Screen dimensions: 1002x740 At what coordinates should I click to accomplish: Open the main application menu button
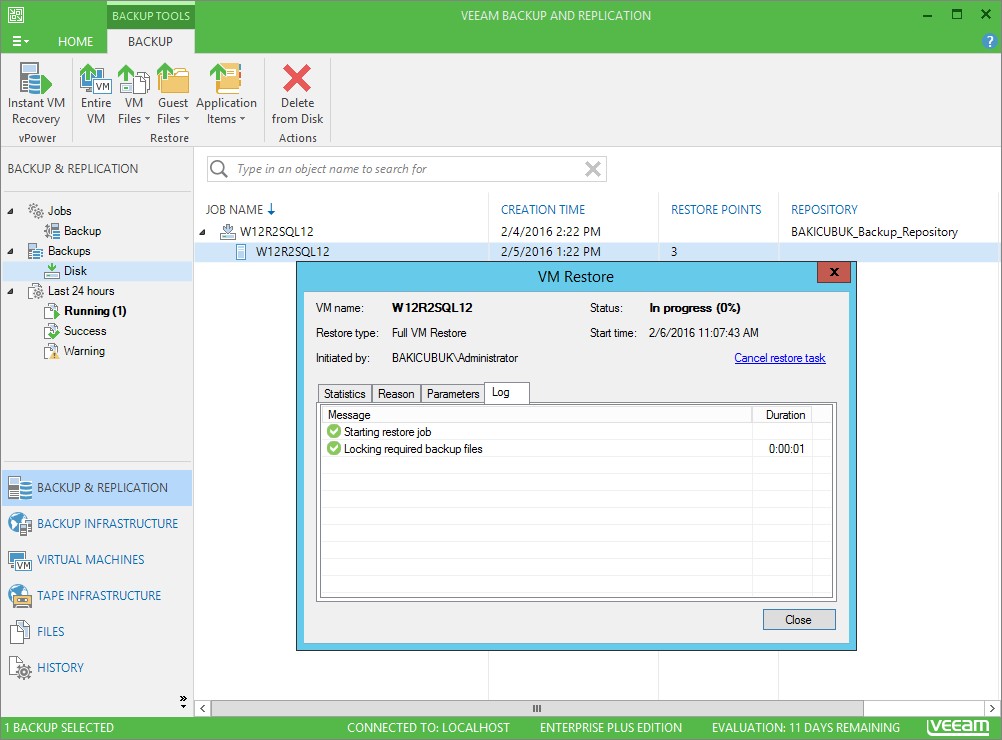20,42
